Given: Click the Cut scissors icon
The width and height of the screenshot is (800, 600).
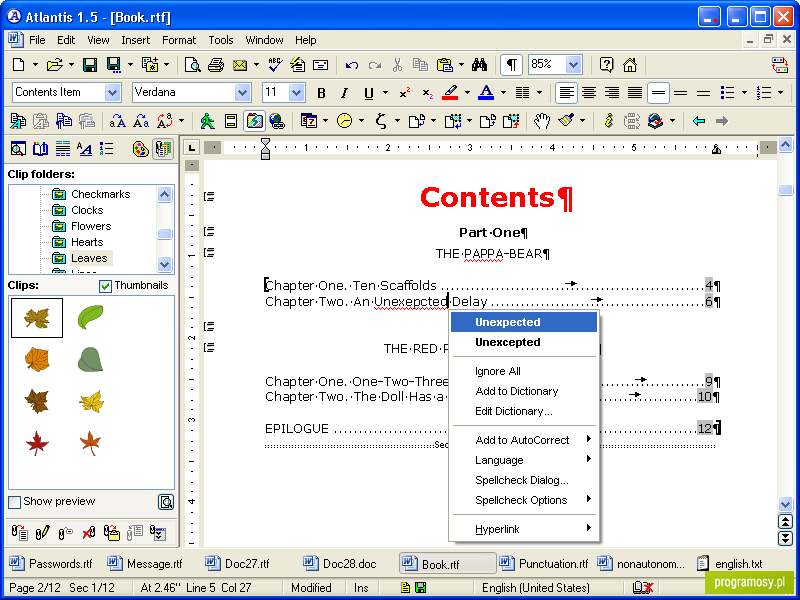Looking at the screenshot, I should (x=397, y=65).
